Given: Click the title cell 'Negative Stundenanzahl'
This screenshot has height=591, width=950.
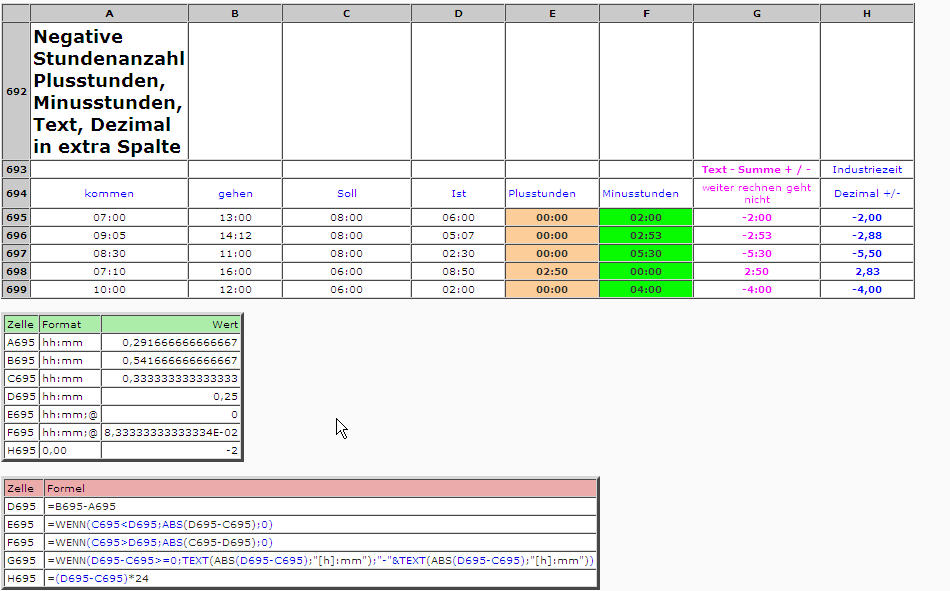Looking at the screenshot, I should (109, 91).
